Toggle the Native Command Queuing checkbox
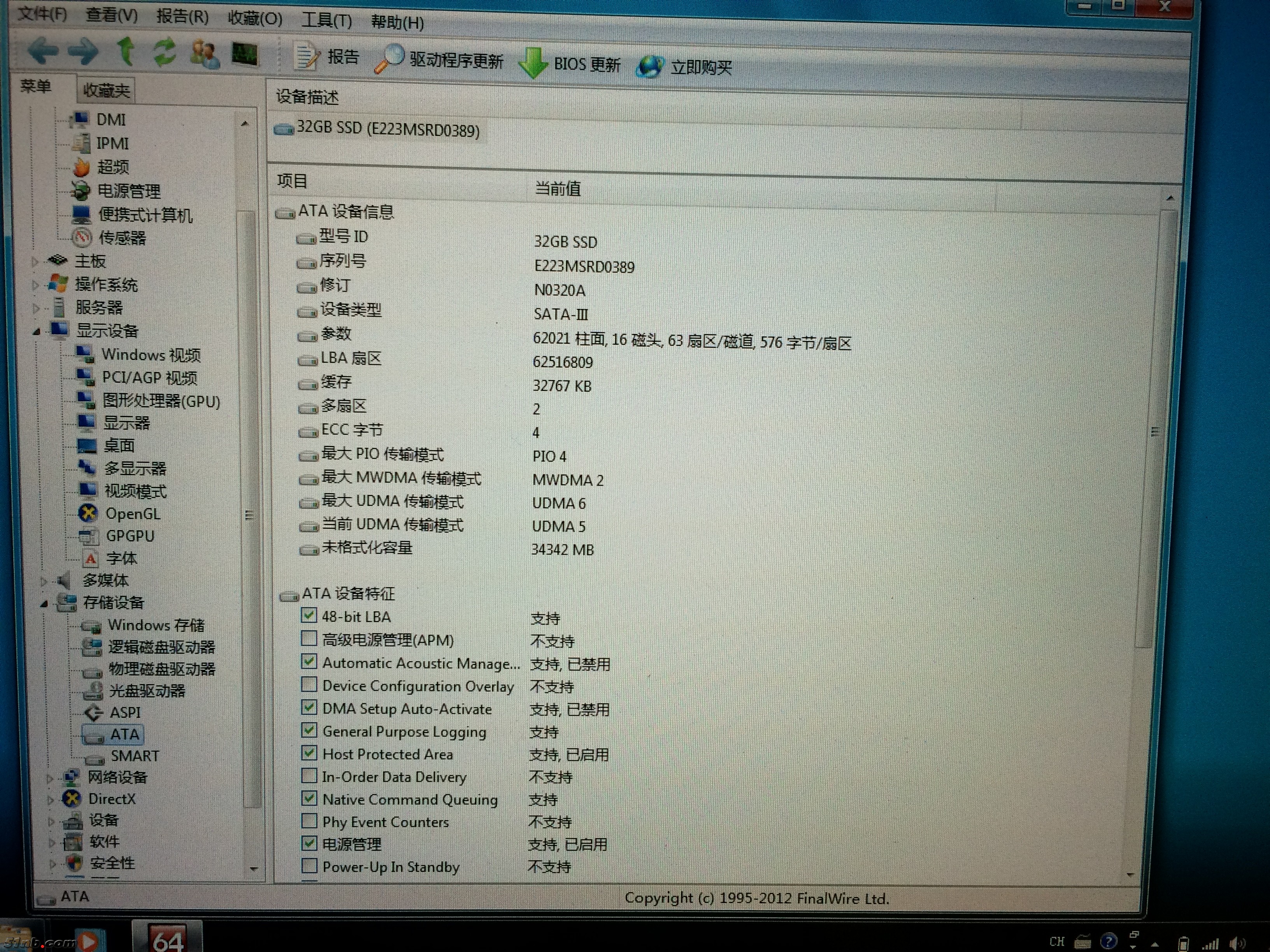 coord(309,798)
